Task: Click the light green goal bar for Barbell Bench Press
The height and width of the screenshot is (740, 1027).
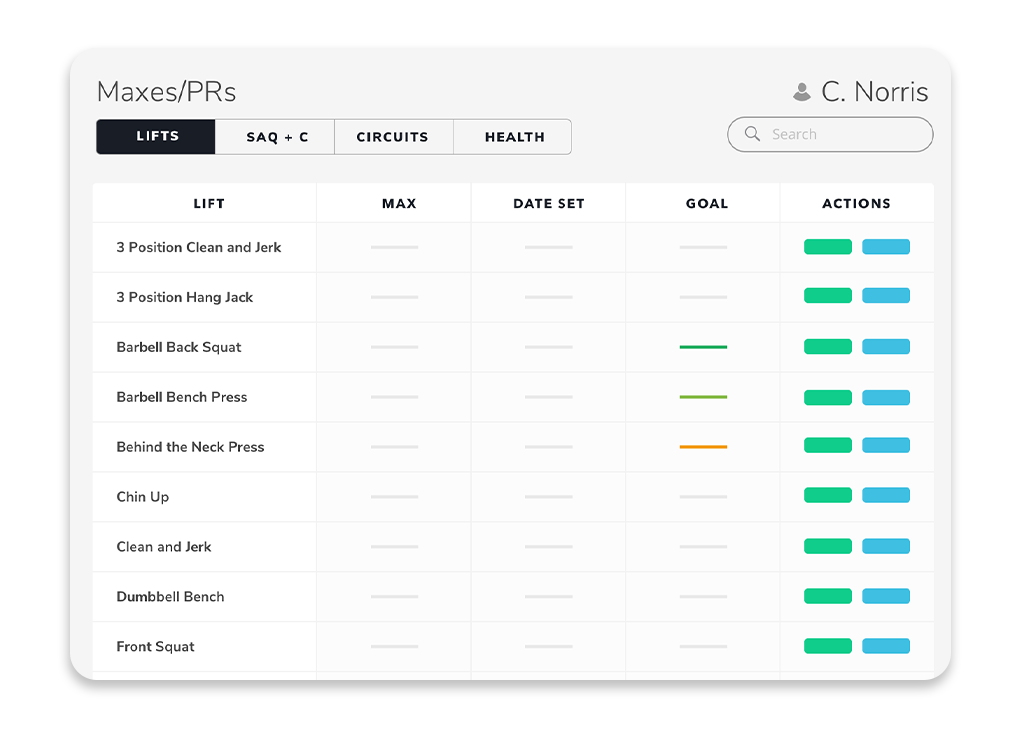Action: pos(703,397)
